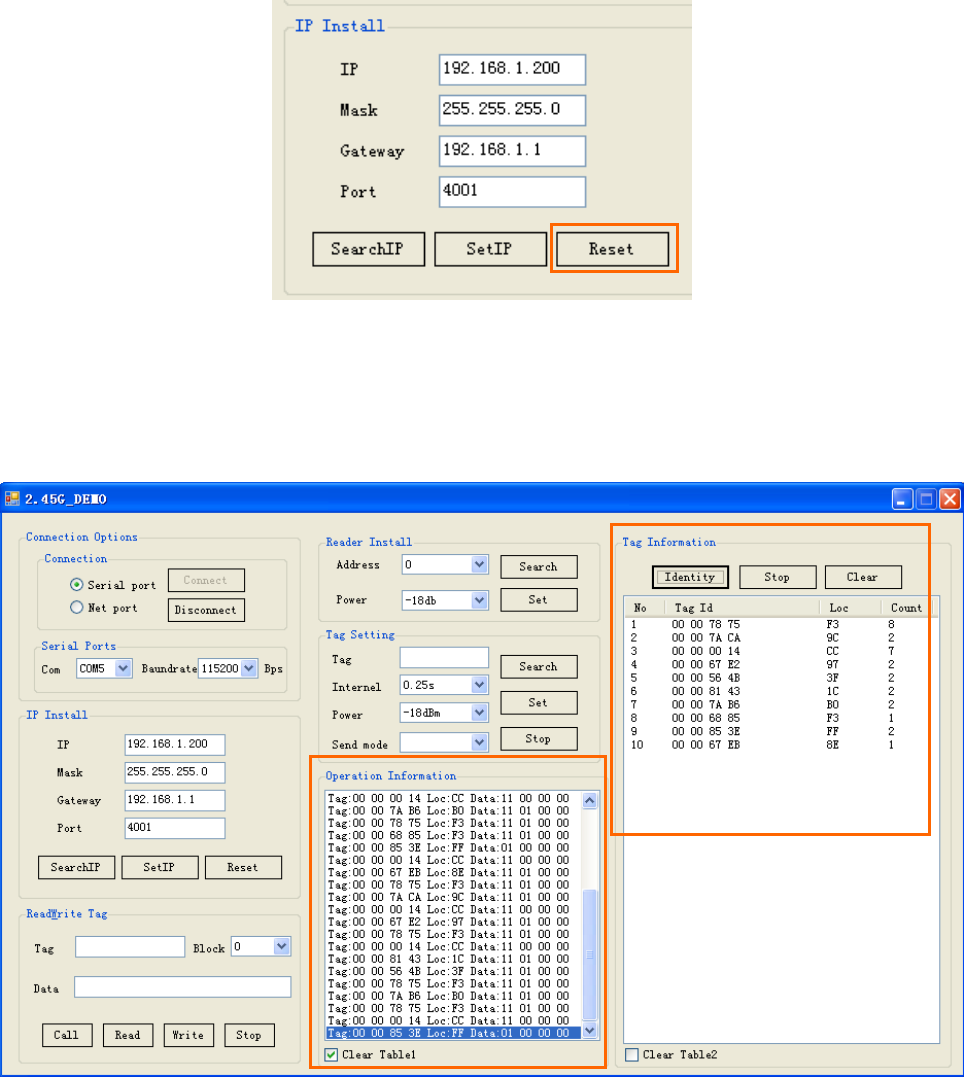
Task: Click the Gateway field in the demo window
Action: click(175, 800)
